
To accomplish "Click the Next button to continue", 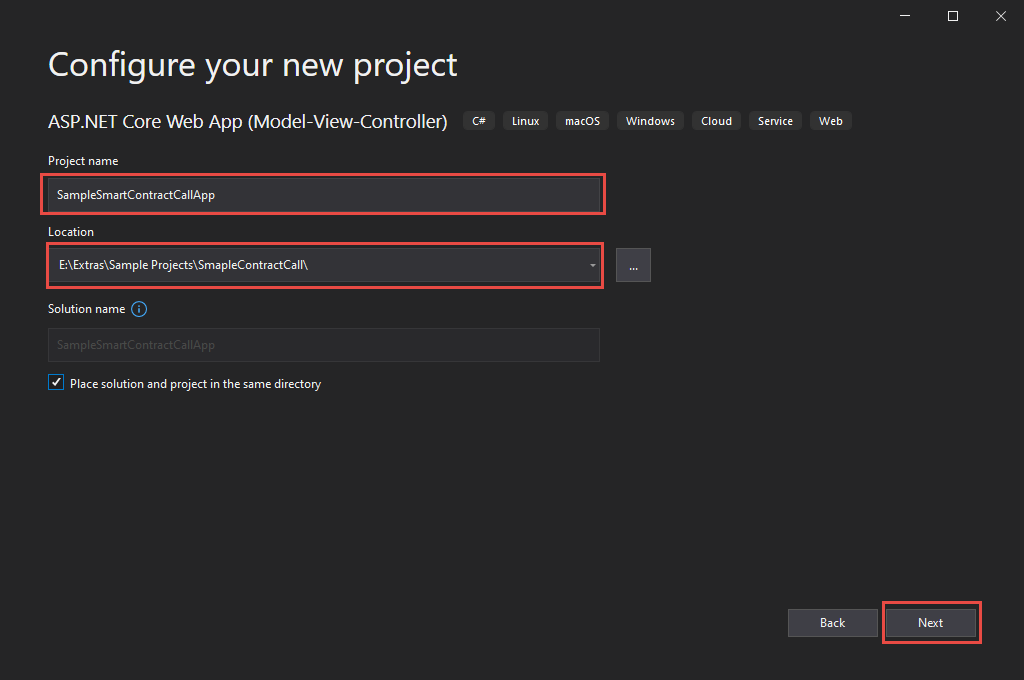I will coord(931,622).
